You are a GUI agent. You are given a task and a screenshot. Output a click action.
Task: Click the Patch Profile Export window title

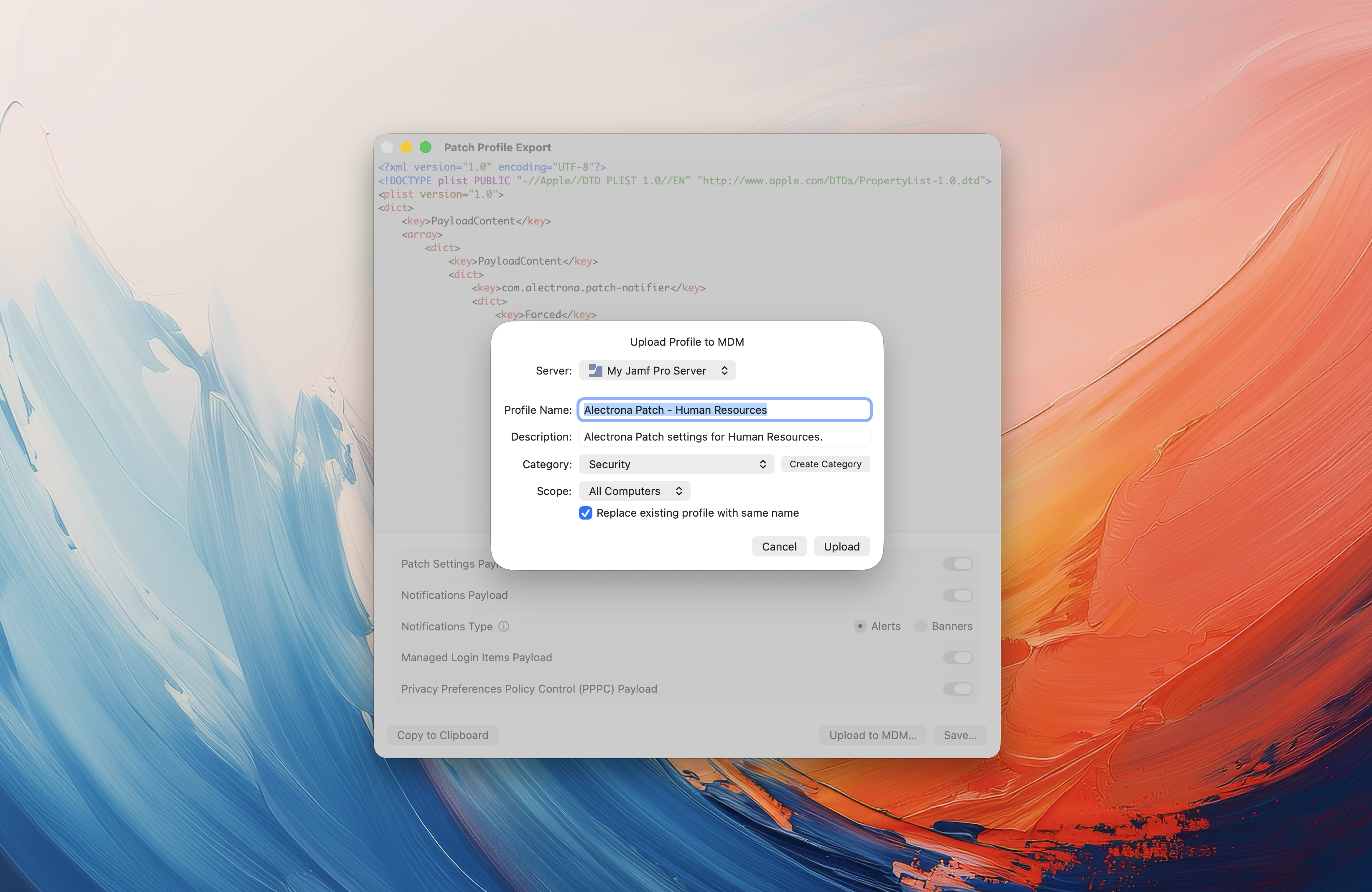497,148
